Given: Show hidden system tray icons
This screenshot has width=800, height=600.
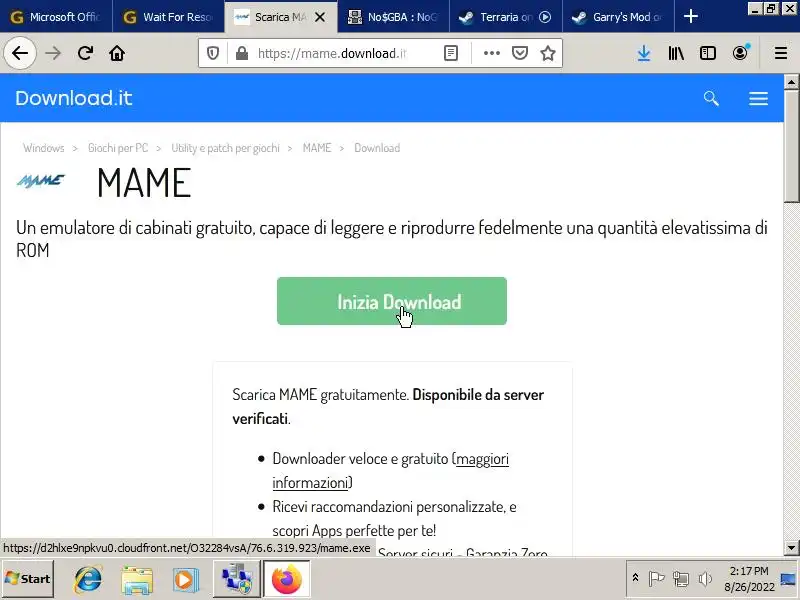Looking at the screenshot, I should (x=635, y=578).
